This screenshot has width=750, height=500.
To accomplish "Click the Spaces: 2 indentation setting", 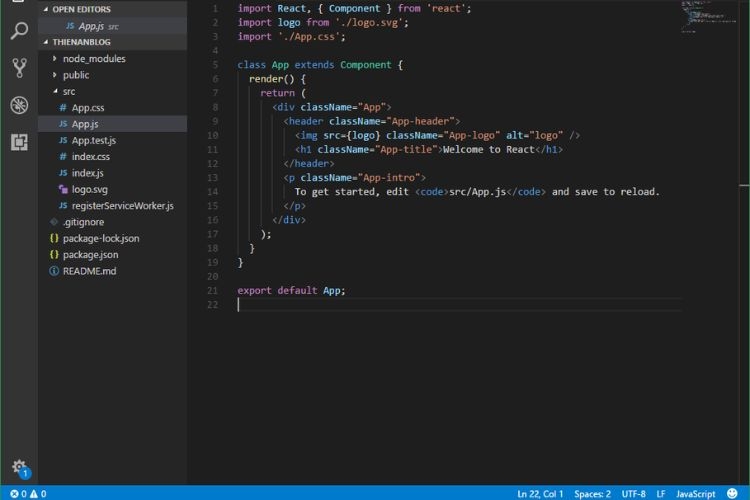I will pos(592,493).
